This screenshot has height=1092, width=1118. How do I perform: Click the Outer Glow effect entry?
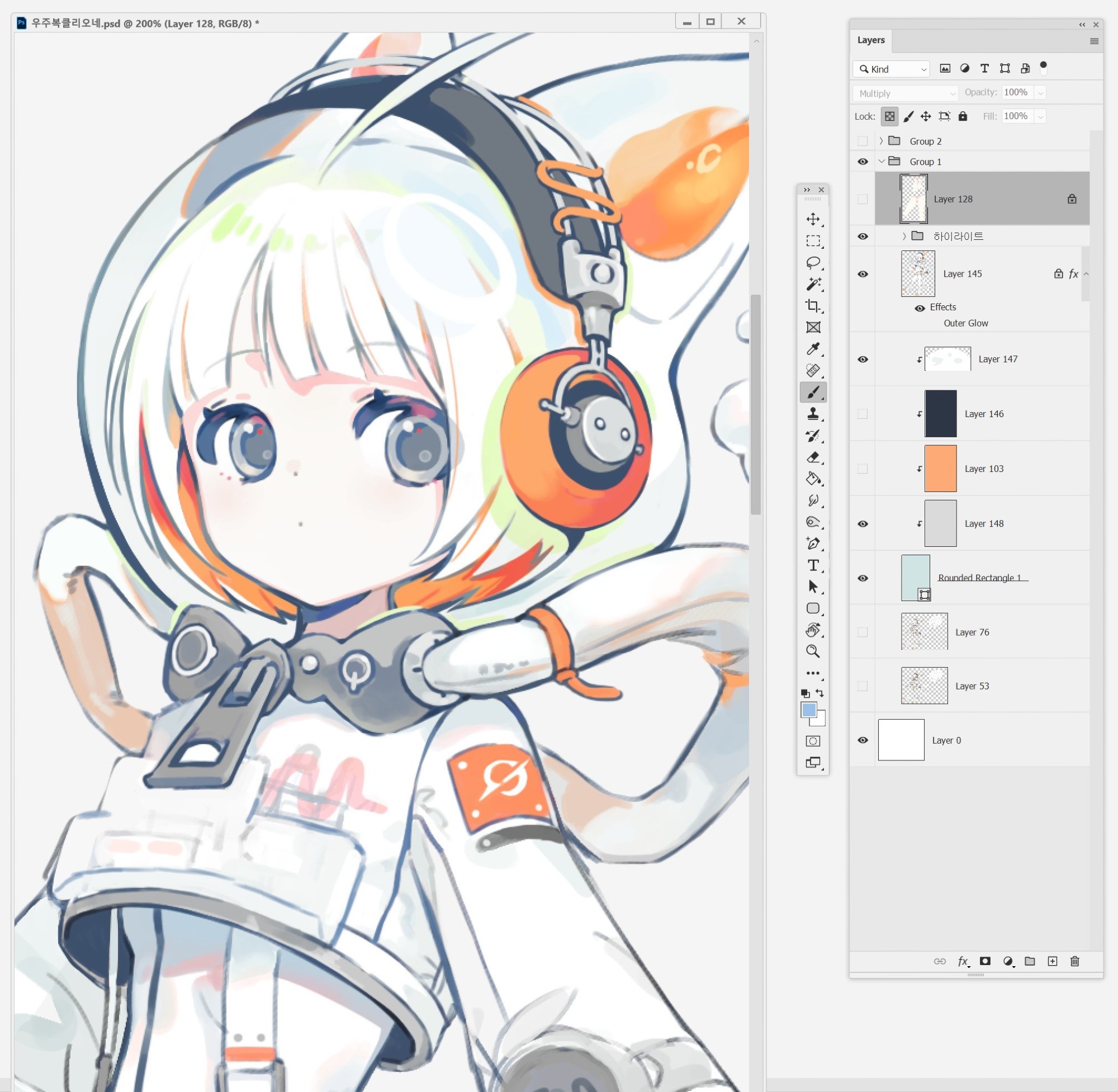tap(965, 324)
